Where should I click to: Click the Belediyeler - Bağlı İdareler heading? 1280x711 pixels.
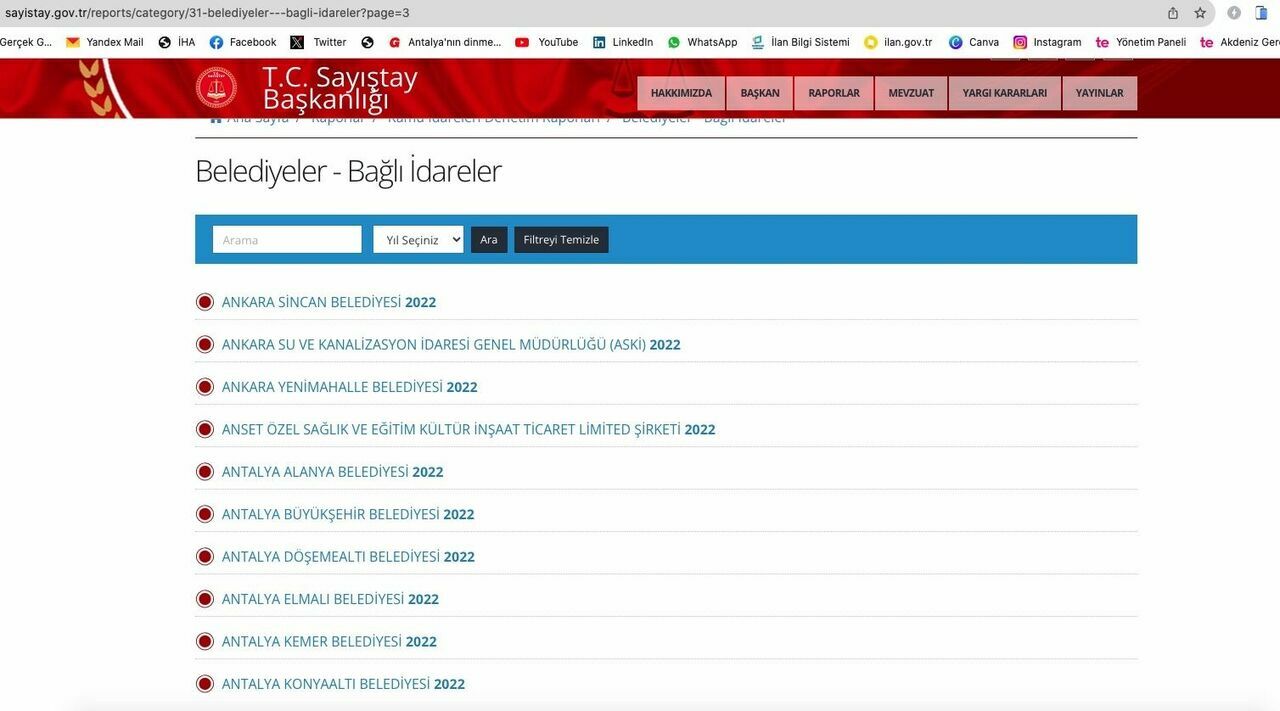click(348, 171)
